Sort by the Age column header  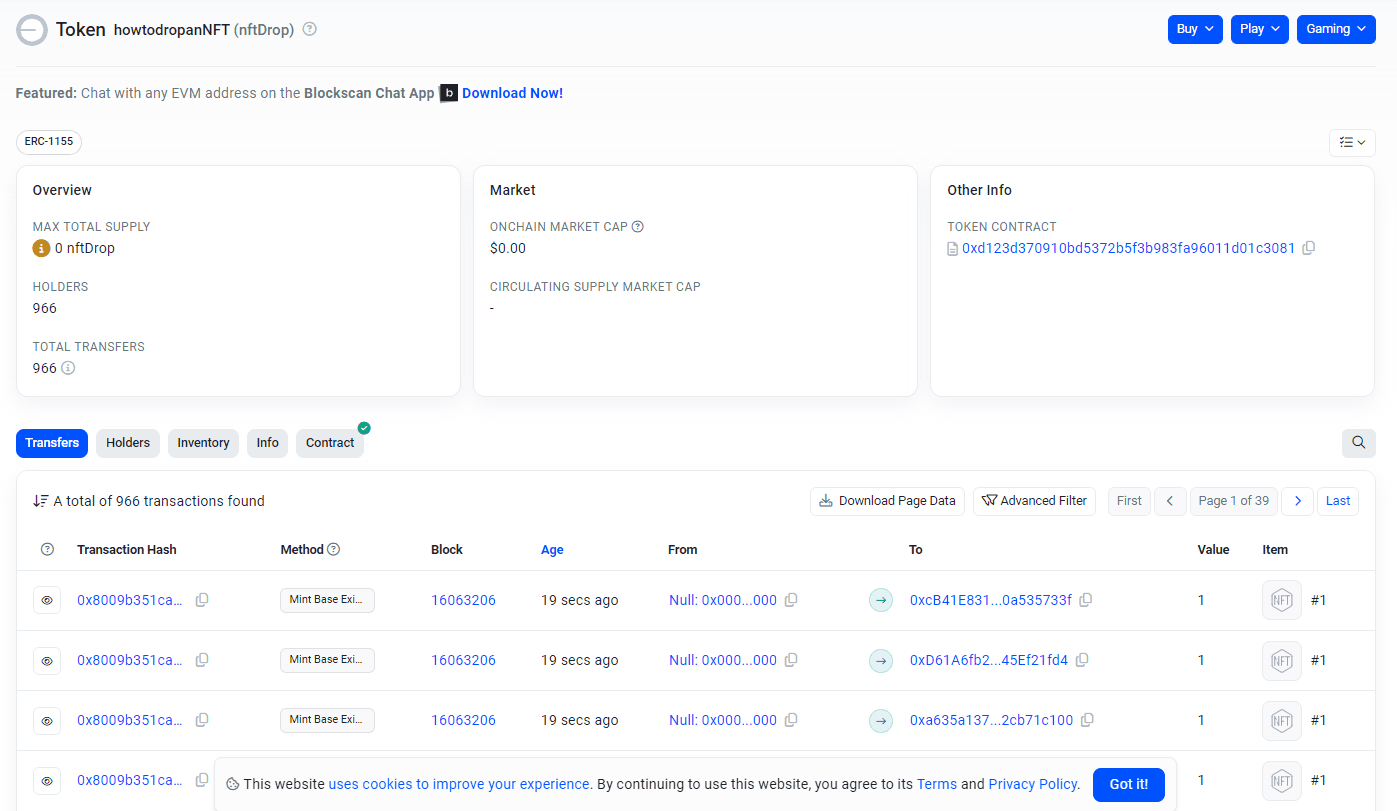(x=552, y=549)
